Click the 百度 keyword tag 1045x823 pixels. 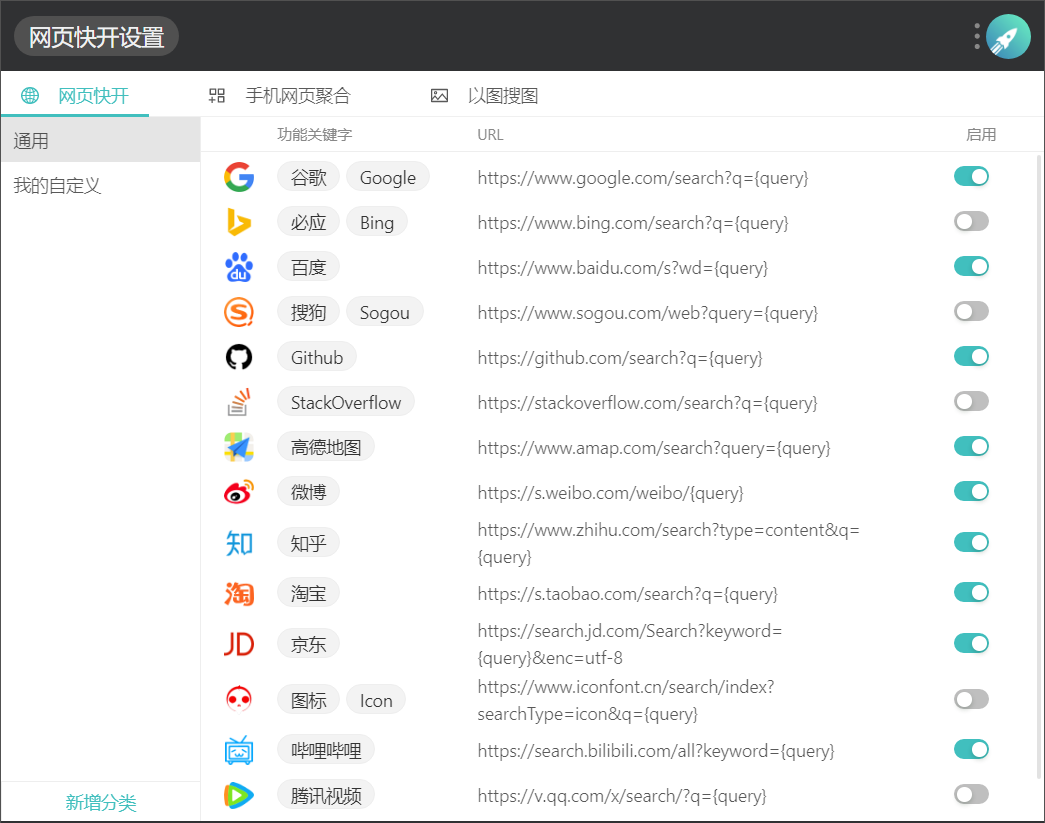pyautogui.click(x=309, y=267)
